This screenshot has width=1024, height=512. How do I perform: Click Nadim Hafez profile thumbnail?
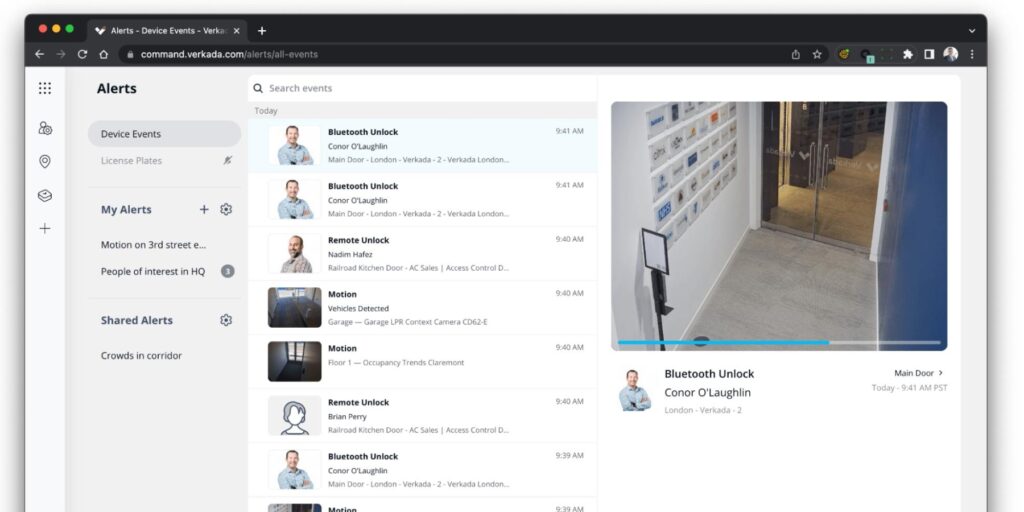coord(295,253)
